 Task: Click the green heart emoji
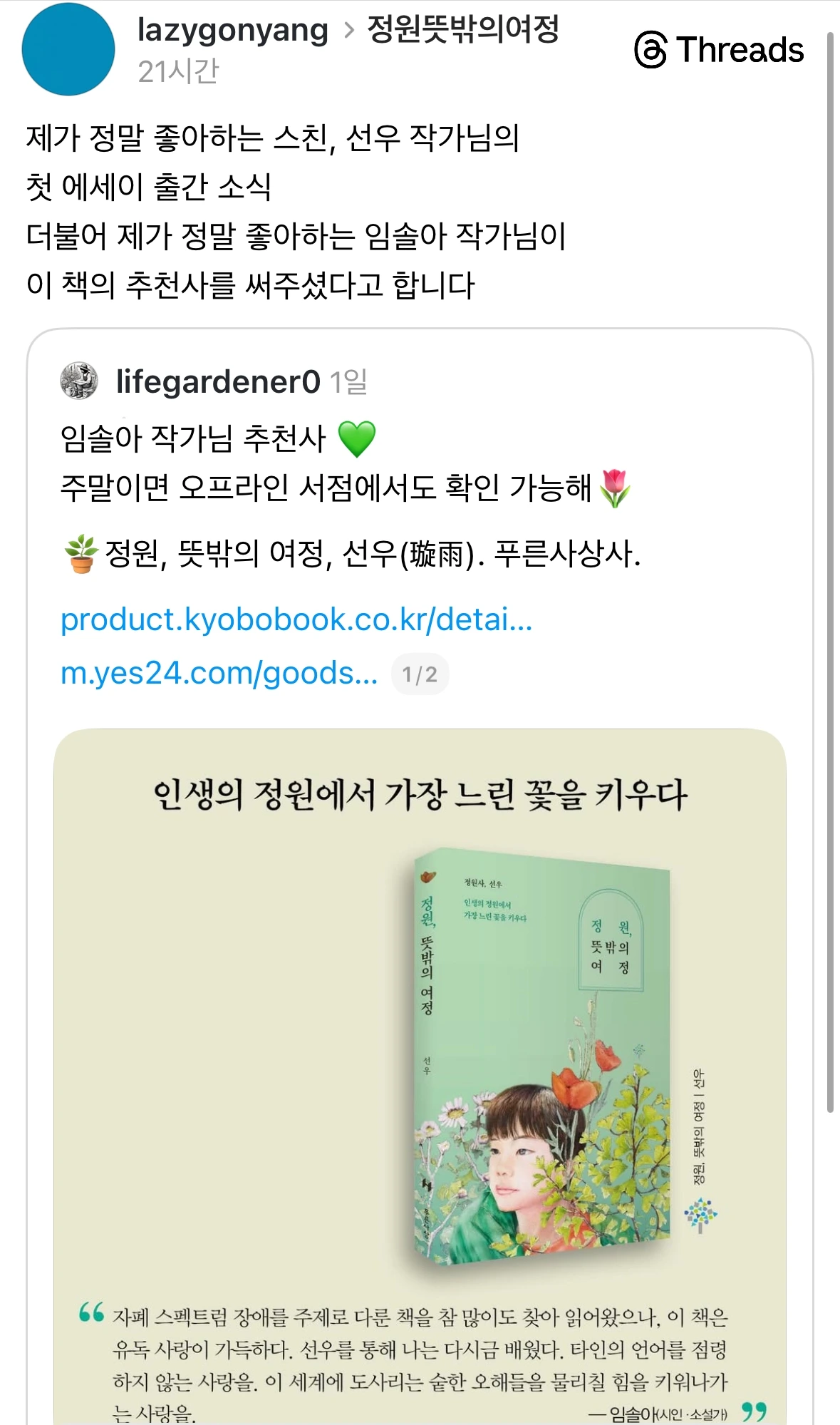click(x=356, y=438)
